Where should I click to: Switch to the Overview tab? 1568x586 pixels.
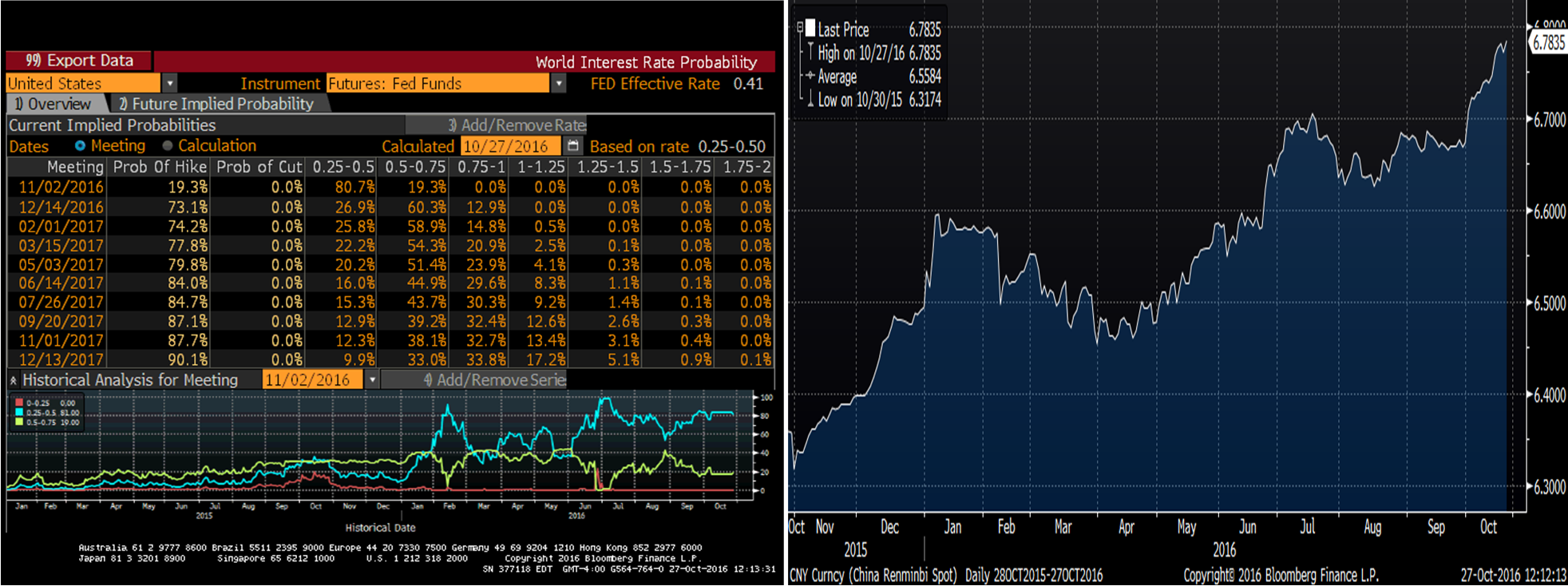tap(54, 104)
